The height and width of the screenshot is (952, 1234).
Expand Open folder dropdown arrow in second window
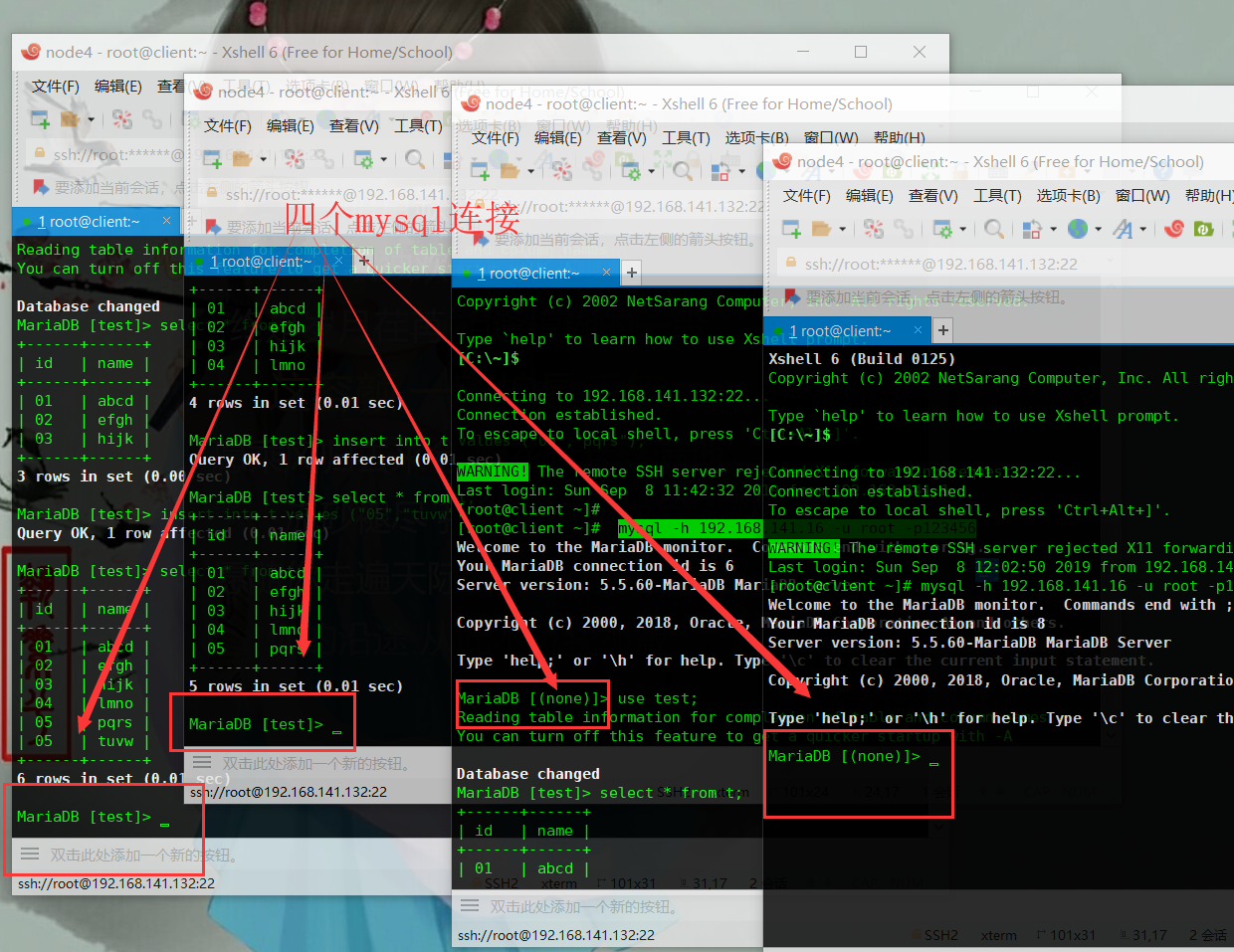pos(263,160)
